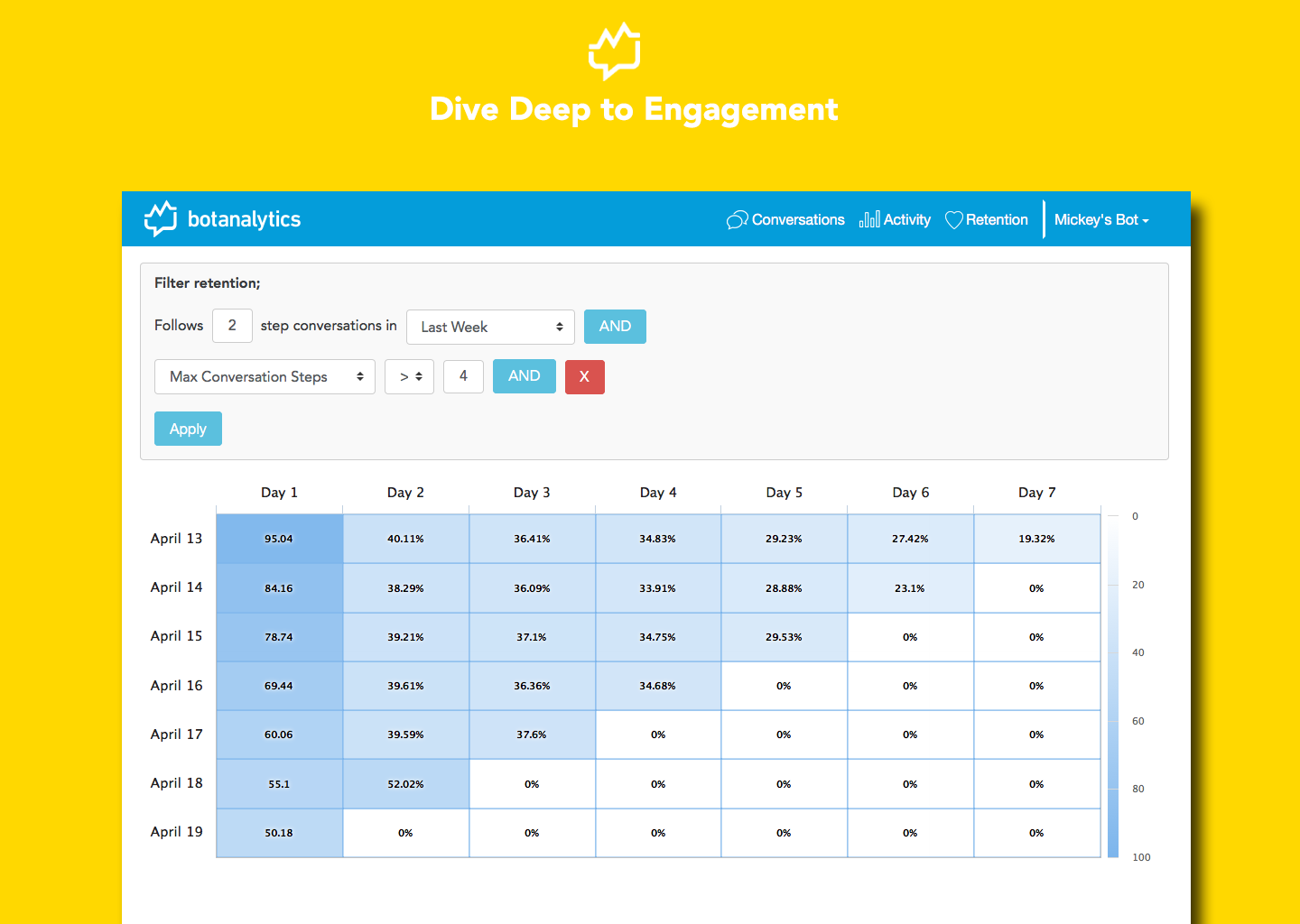Click the April 15 cell 78.74
The image size is (1300, 924).
279,637
